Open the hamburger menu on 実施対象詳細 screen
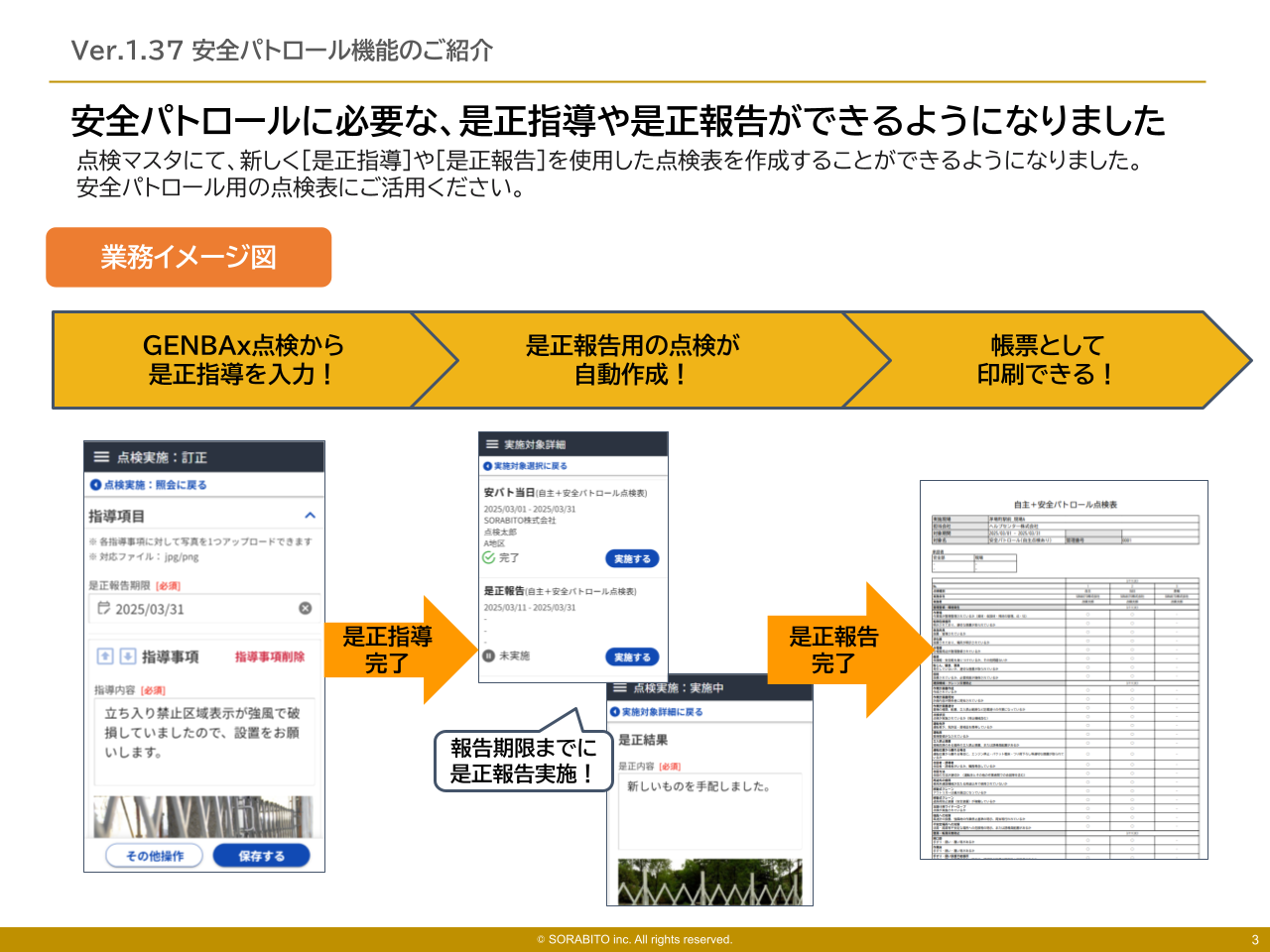 [x=492, y=444]
